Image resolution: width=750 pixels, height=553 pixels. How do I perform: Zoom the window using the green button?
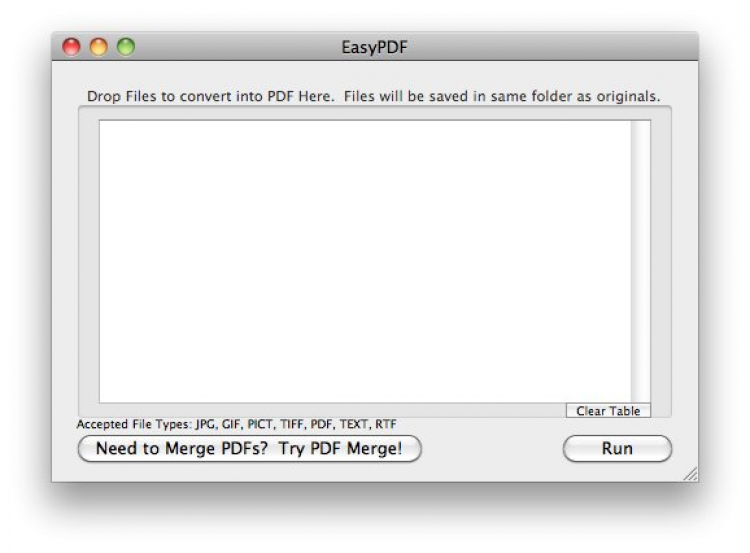click(125, 46)
